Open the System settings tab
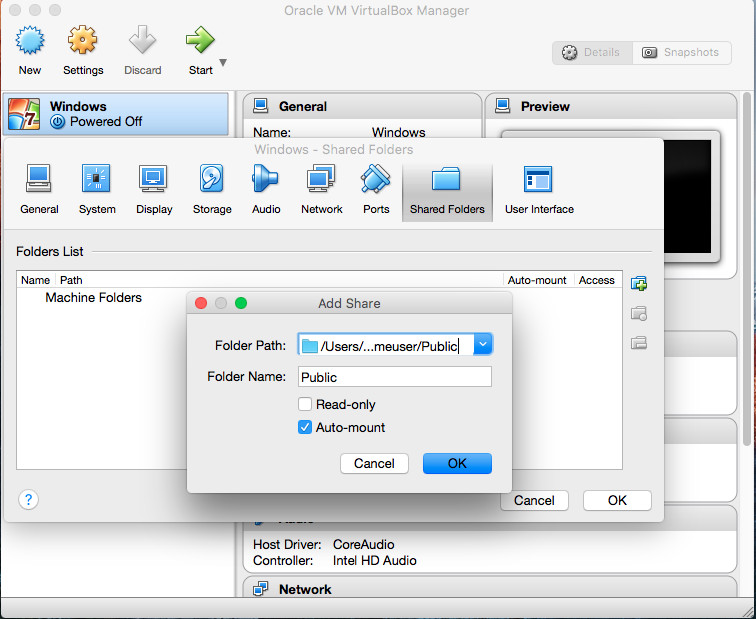The image size is (756, 619). 97,190
